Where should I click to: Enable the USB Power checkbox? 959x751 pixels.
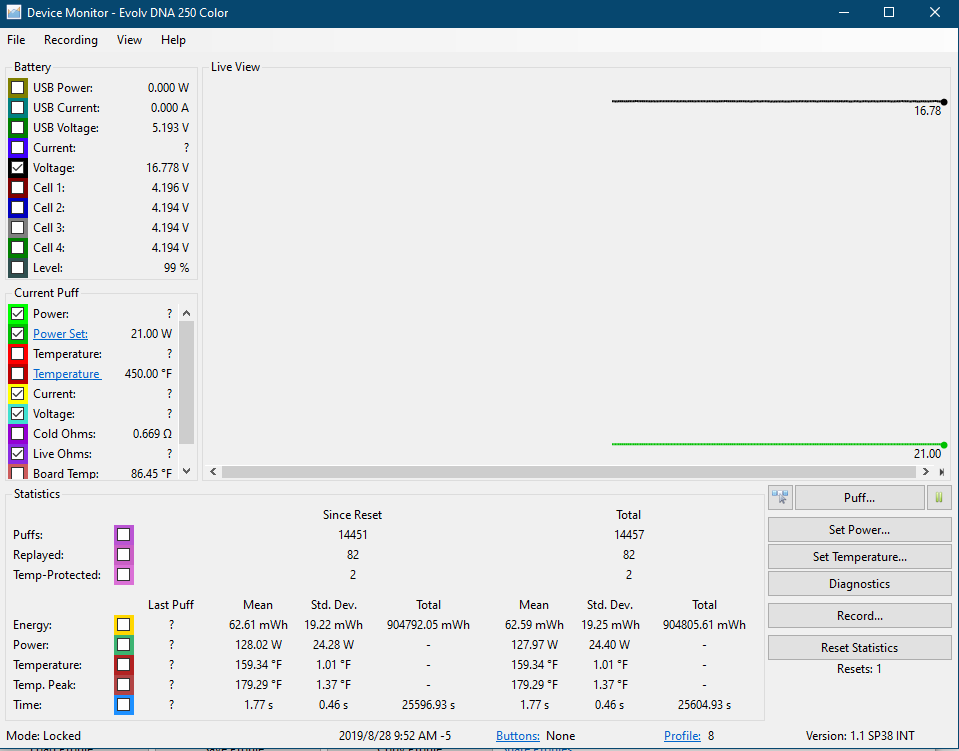[18, 88]
